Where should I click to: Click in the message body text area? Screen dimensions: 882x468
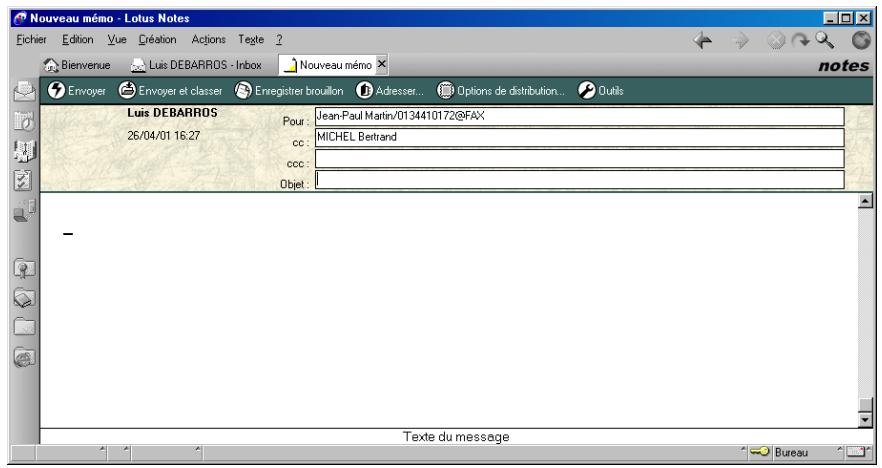click(x=449, y=310)
